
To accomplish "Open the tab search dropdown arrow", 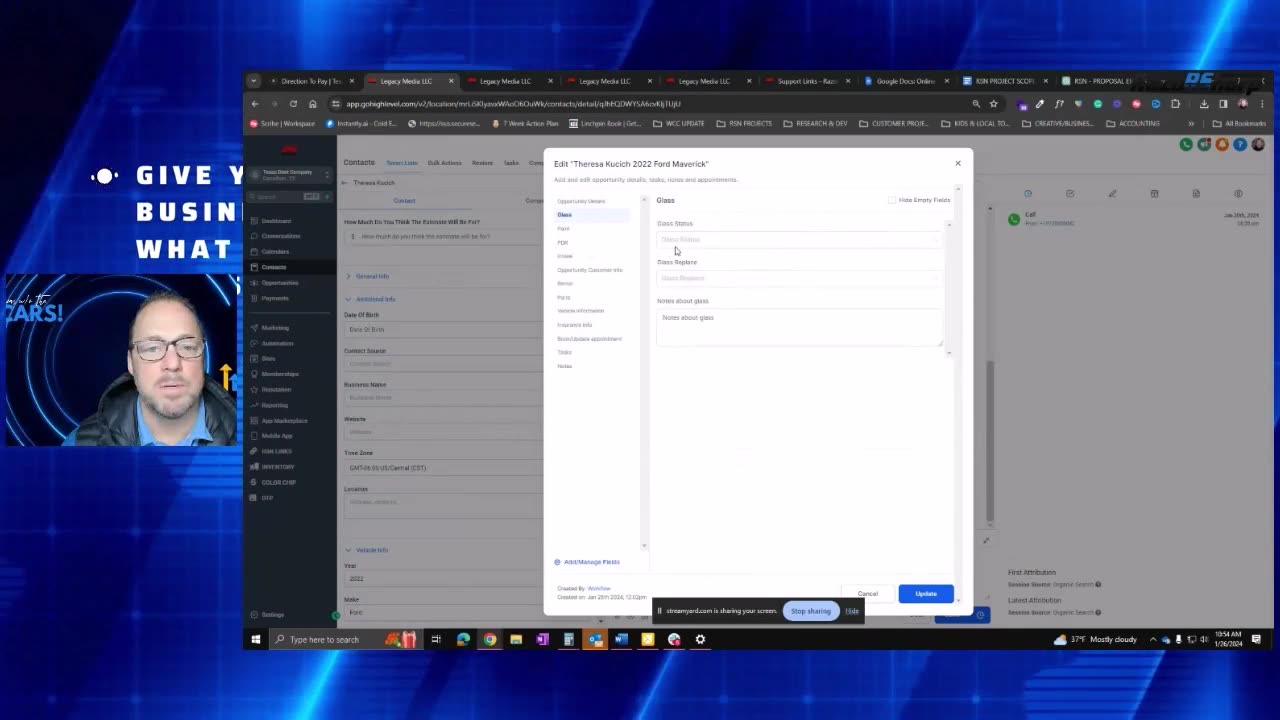I will click(x=254, y=81).
